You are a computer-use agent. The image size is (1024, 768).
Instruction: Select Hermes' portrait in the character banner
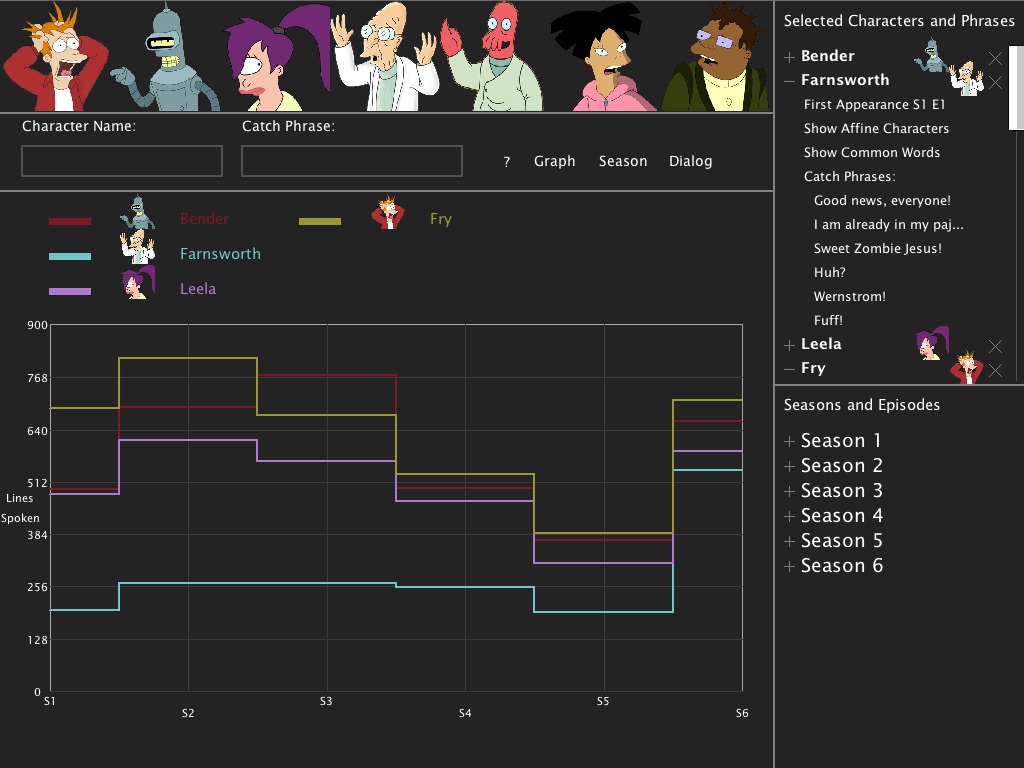(x=716, y=57)
